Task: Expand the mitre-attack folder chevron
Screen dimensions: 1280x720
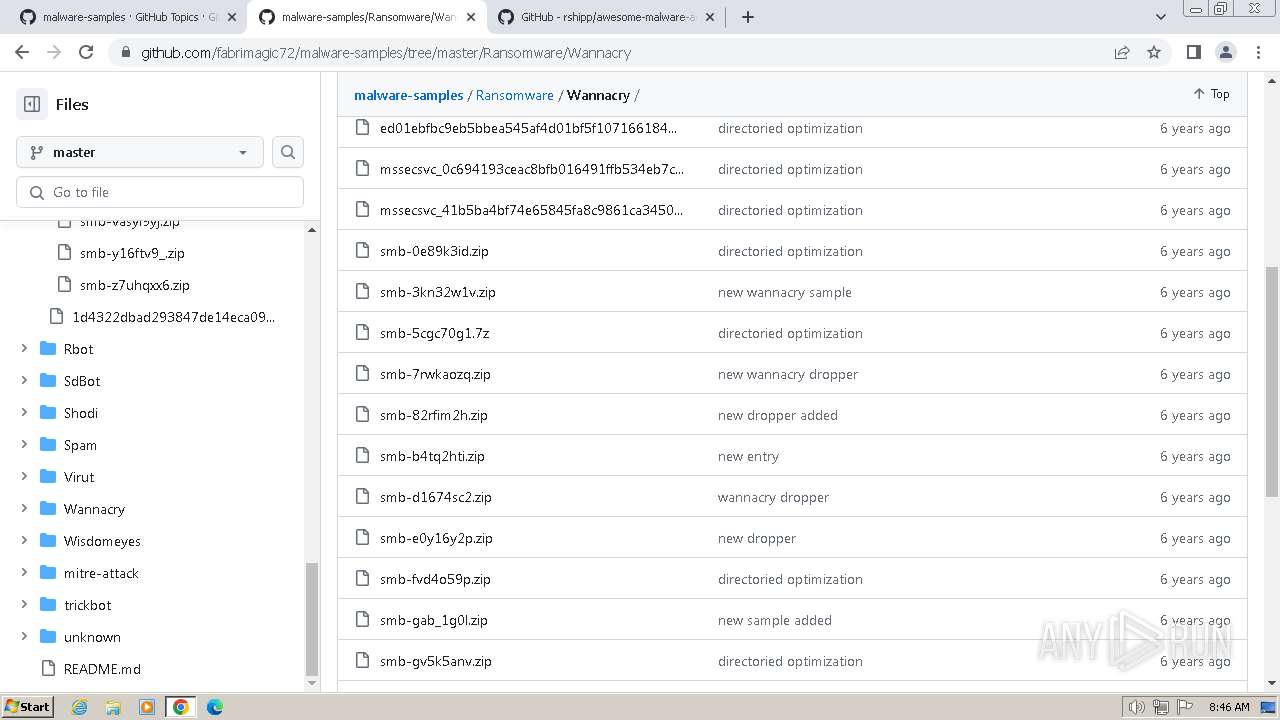Action: 24,573
